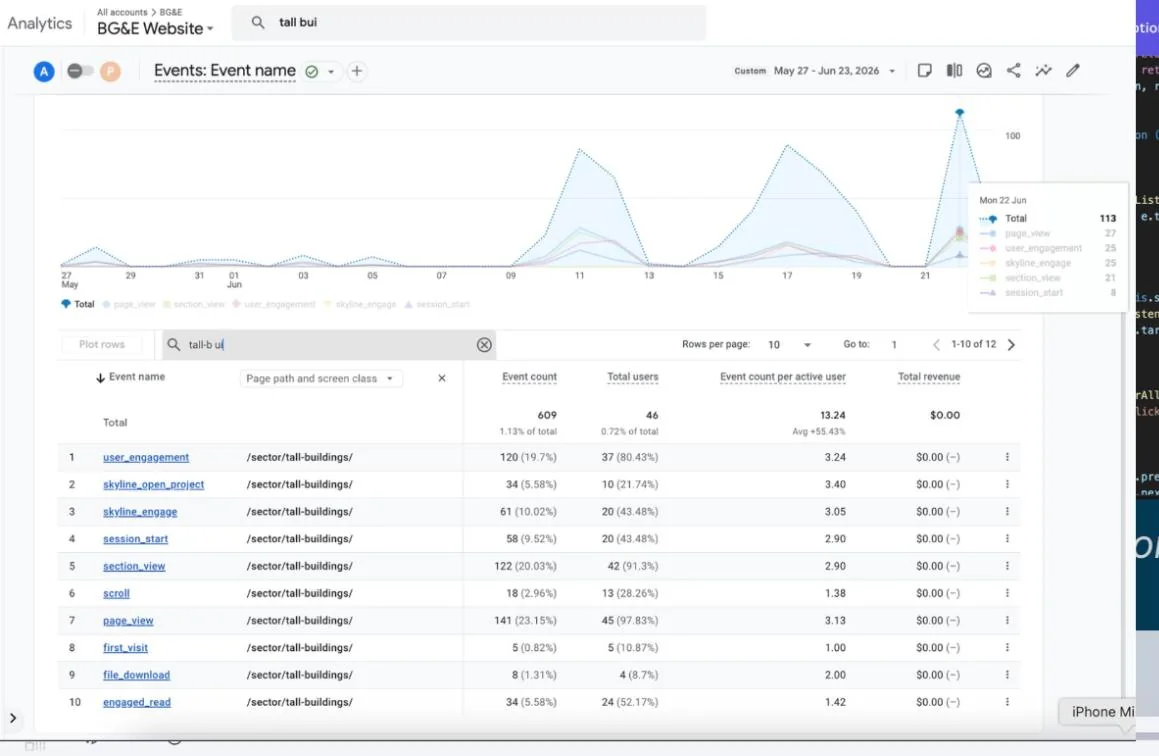Open the engaged_read event link

[x=137, y=702]
